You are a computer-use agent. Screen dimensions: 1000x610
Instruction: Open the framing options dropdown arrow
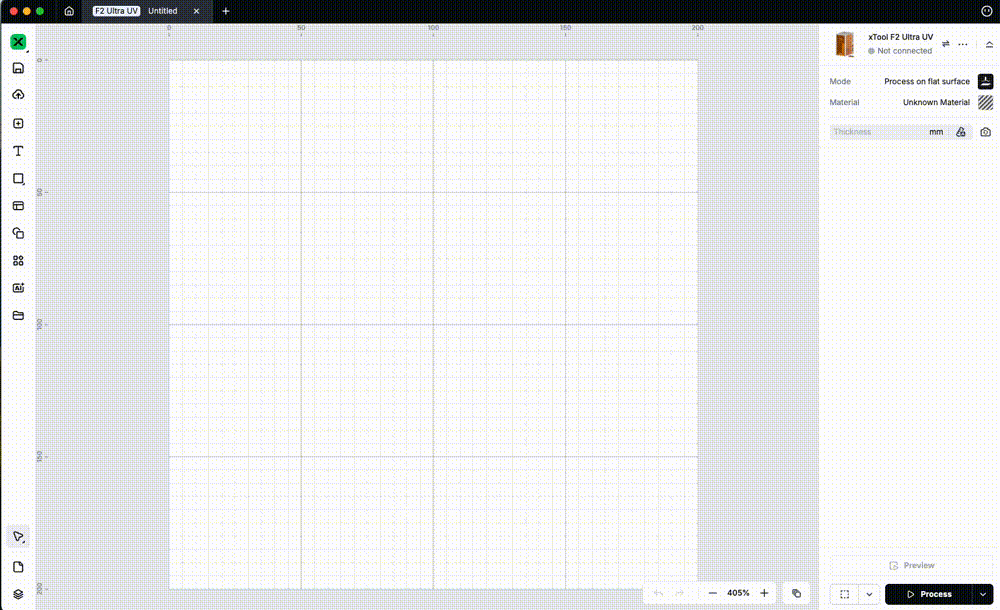869,594
